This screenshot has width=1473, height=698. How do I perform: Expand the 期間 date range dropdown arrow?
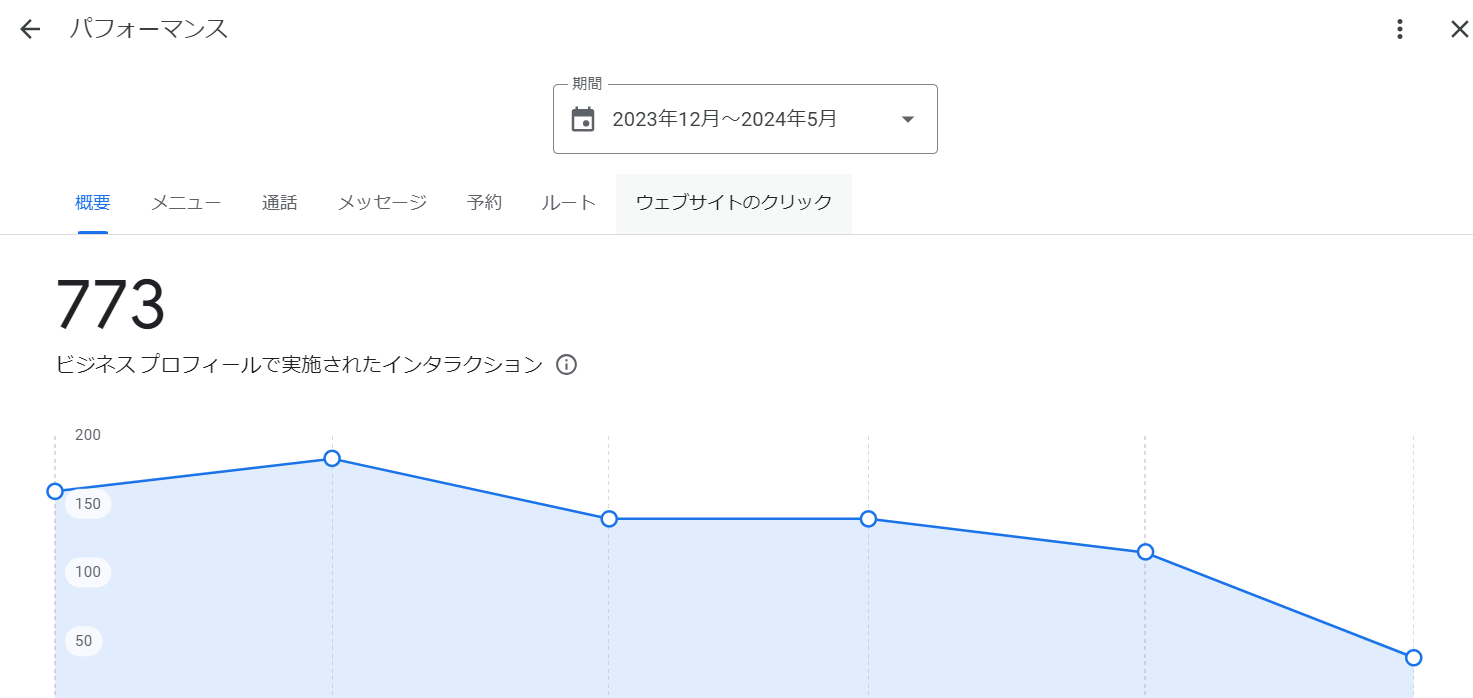[x=906, y=118]
